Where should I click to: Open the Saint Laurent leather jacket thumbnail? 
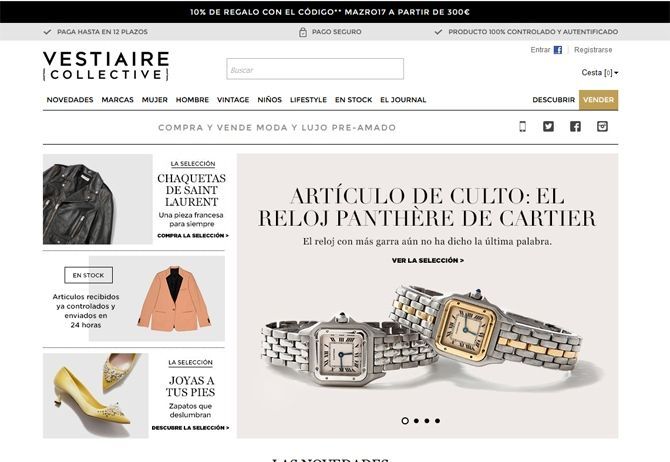pos(97,199)
